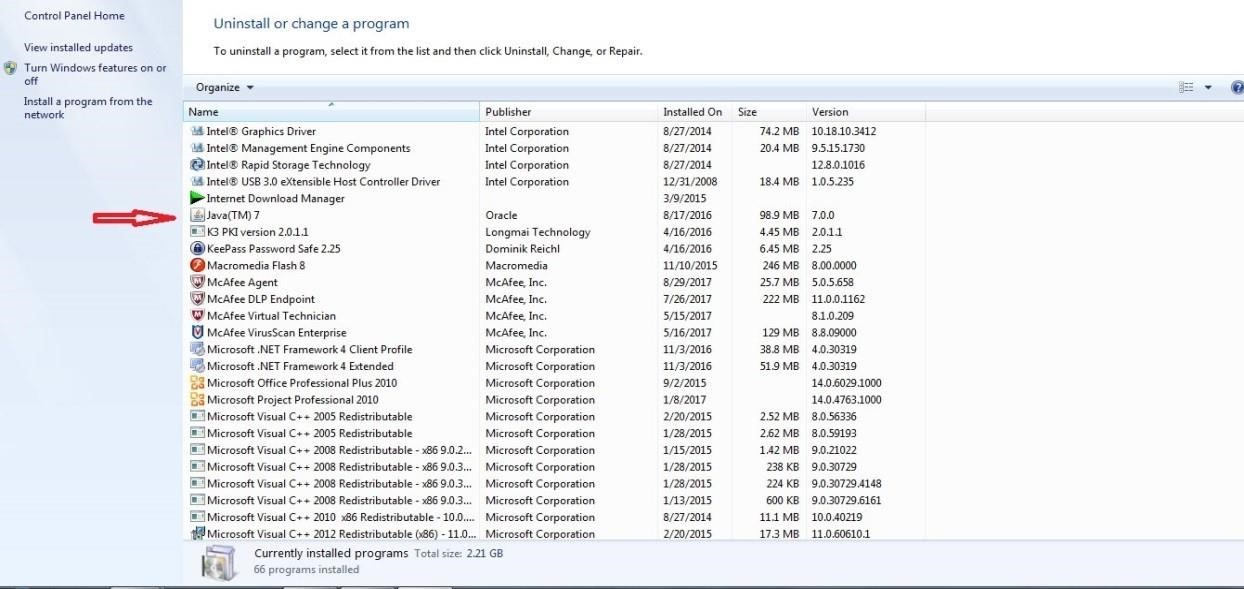Click the Java(TM) 7 program icon

click(197, 215)
